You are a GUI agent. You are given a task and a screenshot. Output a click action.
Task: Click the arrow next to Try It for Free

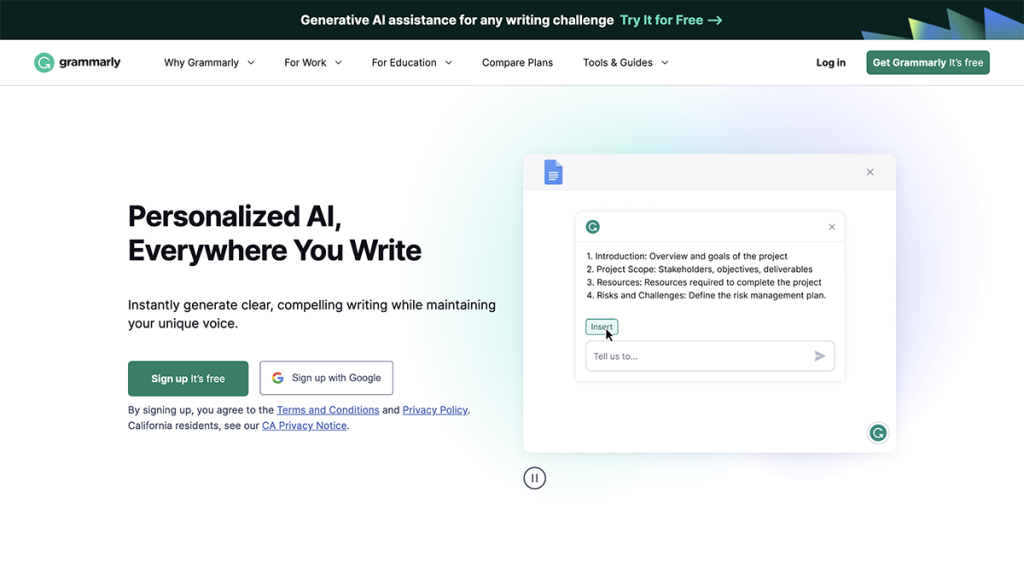click(717, 19)
